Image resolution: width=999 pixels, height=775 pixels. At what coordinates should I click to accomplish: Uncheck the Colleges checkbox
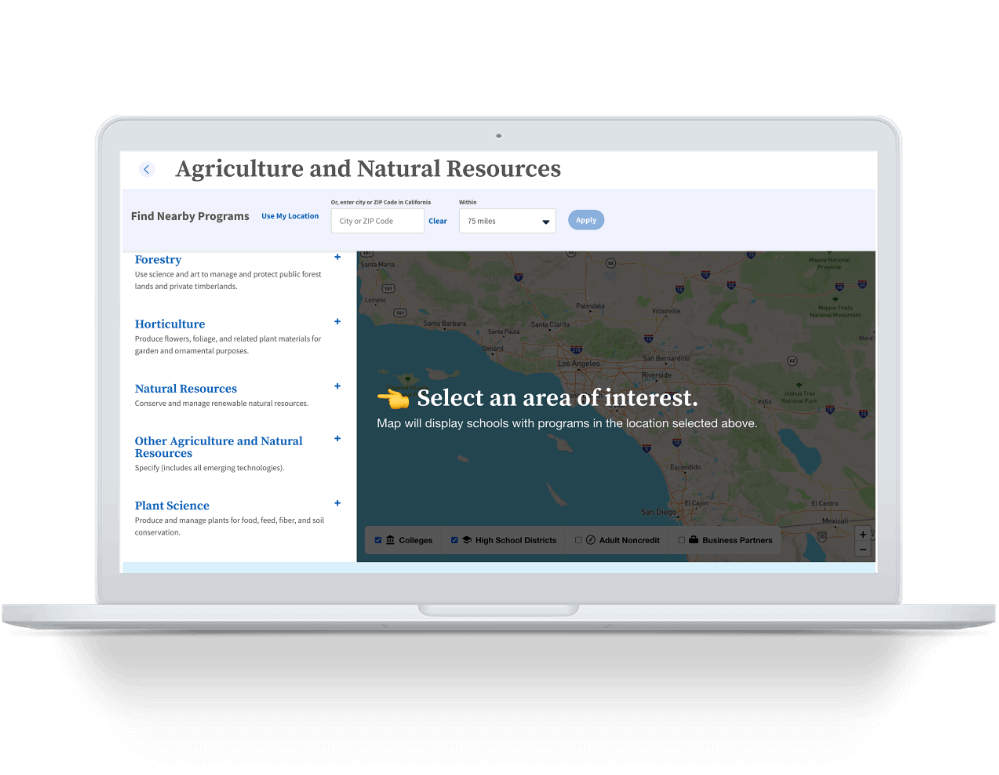point(378,540)
